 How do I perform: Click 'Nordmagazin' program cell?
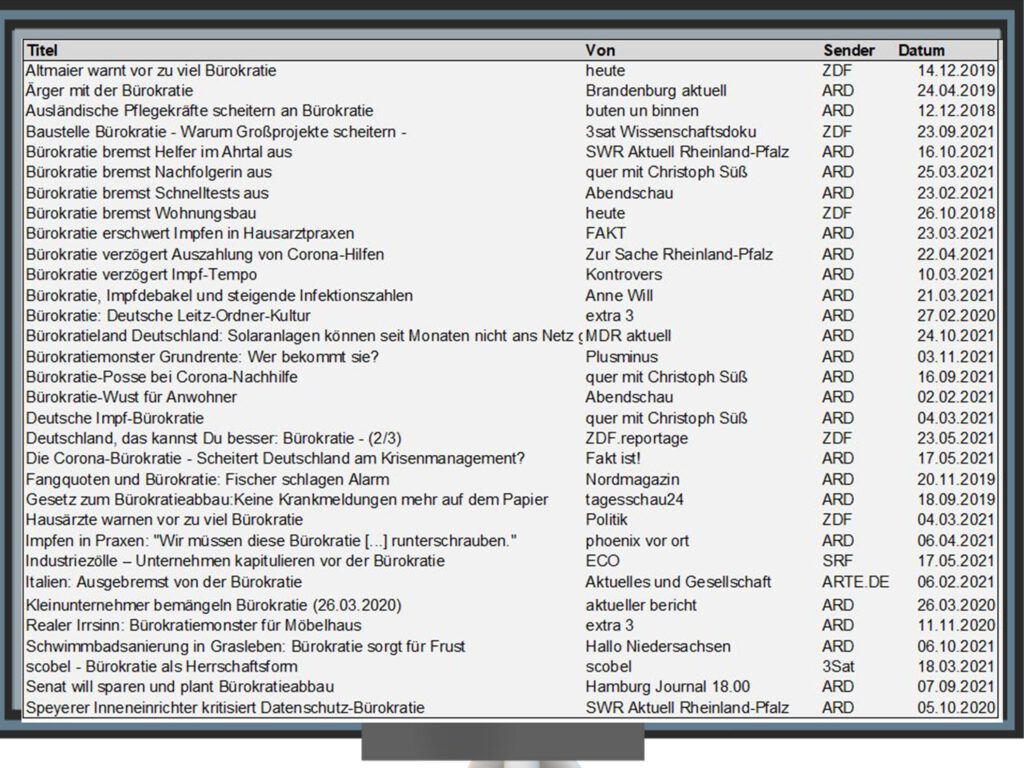(632, 480)
